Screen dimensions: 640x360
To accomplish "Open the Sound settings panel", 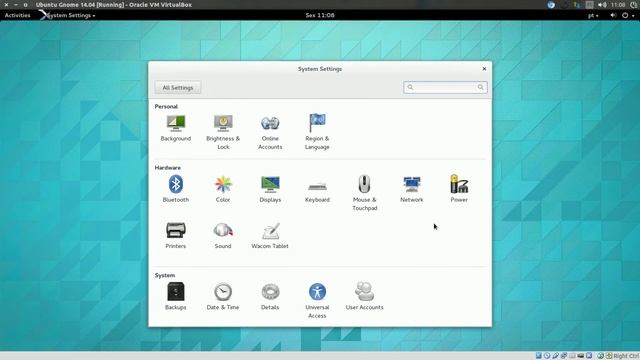I will [x=223, y=236].
